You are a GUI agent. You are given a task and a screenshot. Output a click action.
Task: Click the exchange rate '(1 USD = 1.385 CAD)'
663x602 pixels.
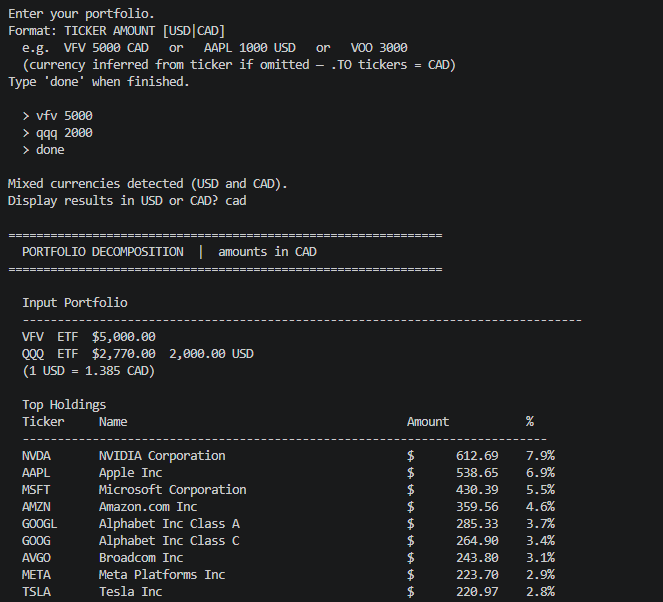(89, 371)
